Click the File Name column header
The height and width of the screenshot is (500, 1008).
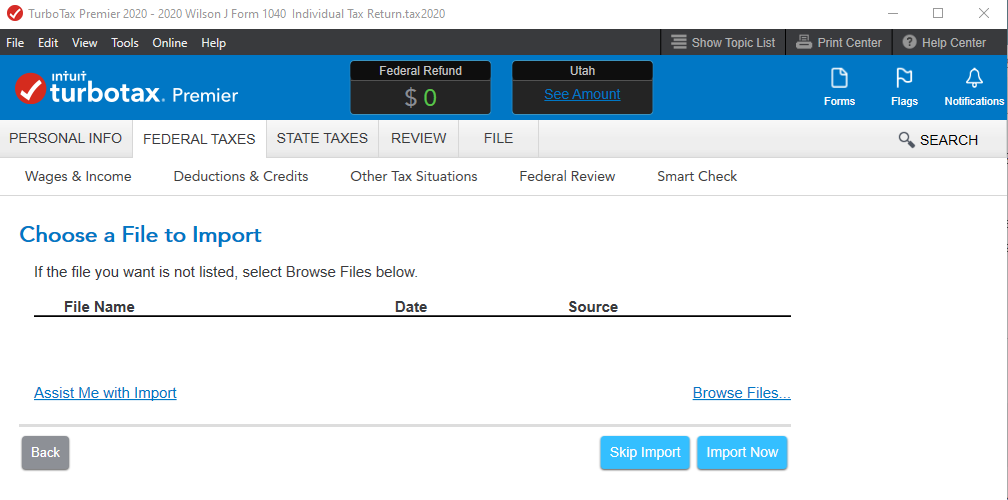pos(100,307)
